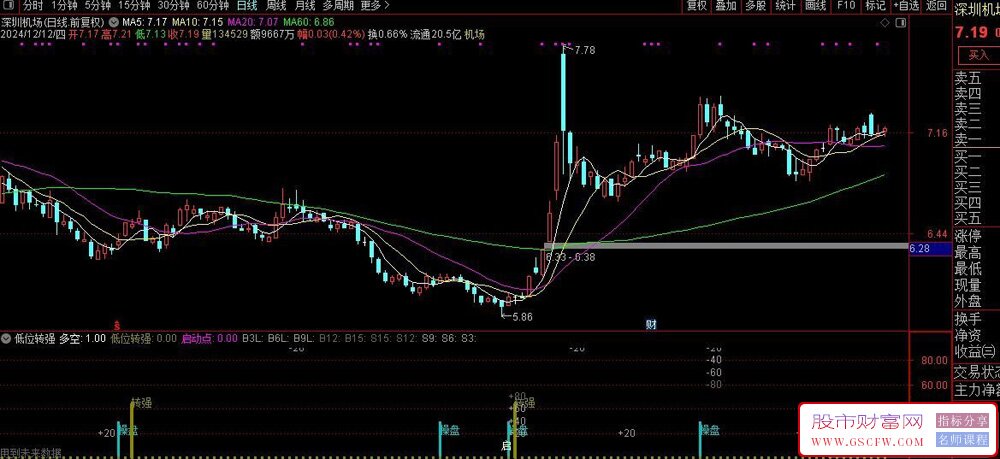Select the 5分钟 period tab
The width and height of the screenshot is (1000, 459).
point(98,6)
